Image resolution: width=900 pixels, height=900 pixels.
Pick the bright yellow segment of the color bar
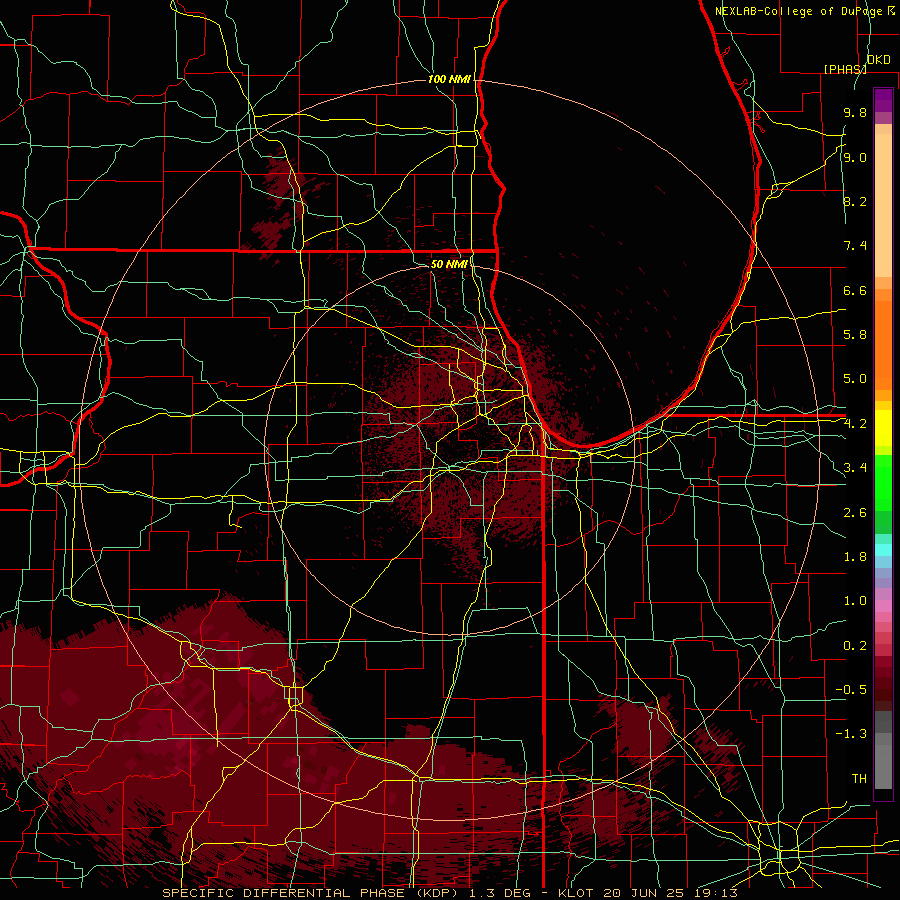pos(883,428)
